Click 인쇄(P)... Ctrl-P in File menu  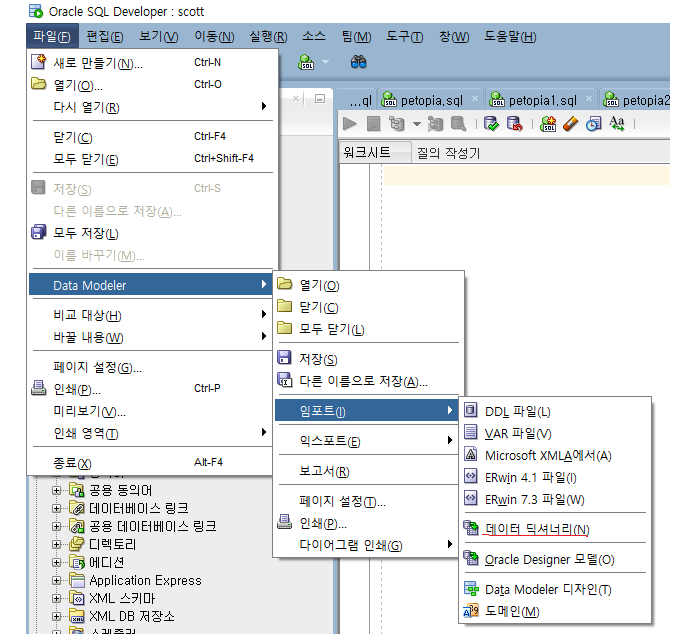[x=152, y=389]
